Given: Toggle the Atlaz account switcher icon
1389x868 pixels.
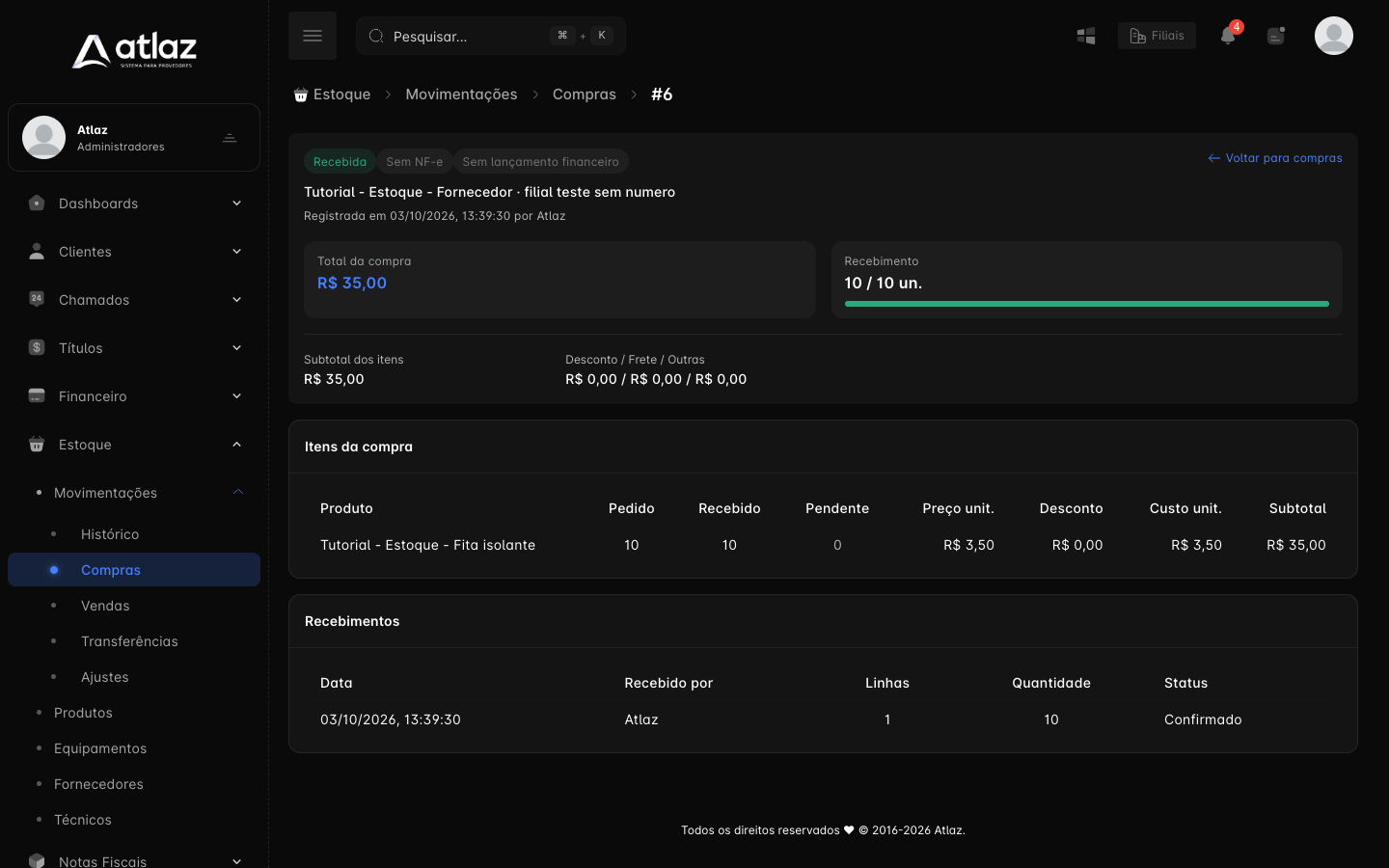Looking at the screenshot, I should [x=230, y=138].
